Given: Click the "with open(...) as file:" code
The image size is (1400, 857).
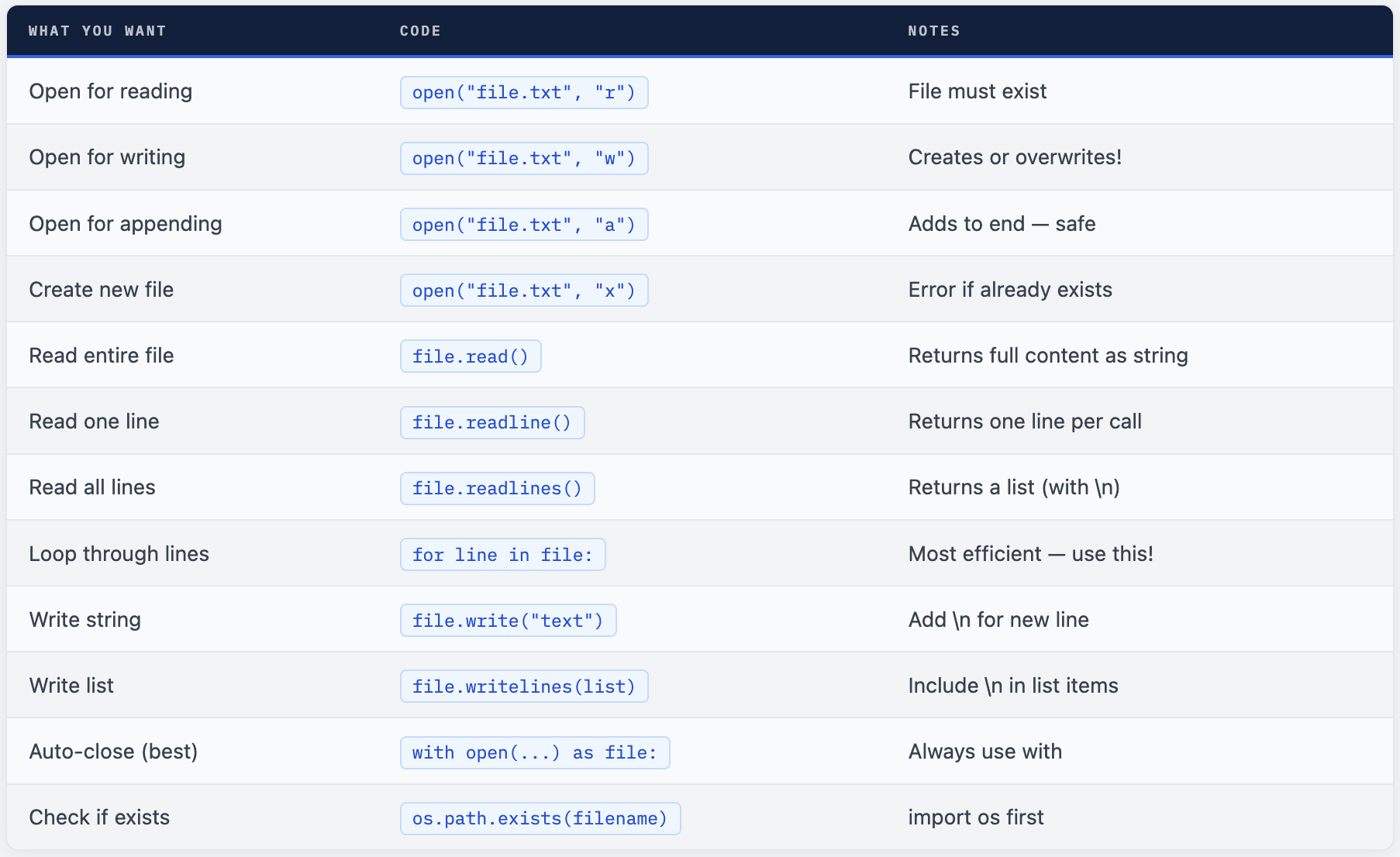Looking at the screenshot, I should click(535, 753).
